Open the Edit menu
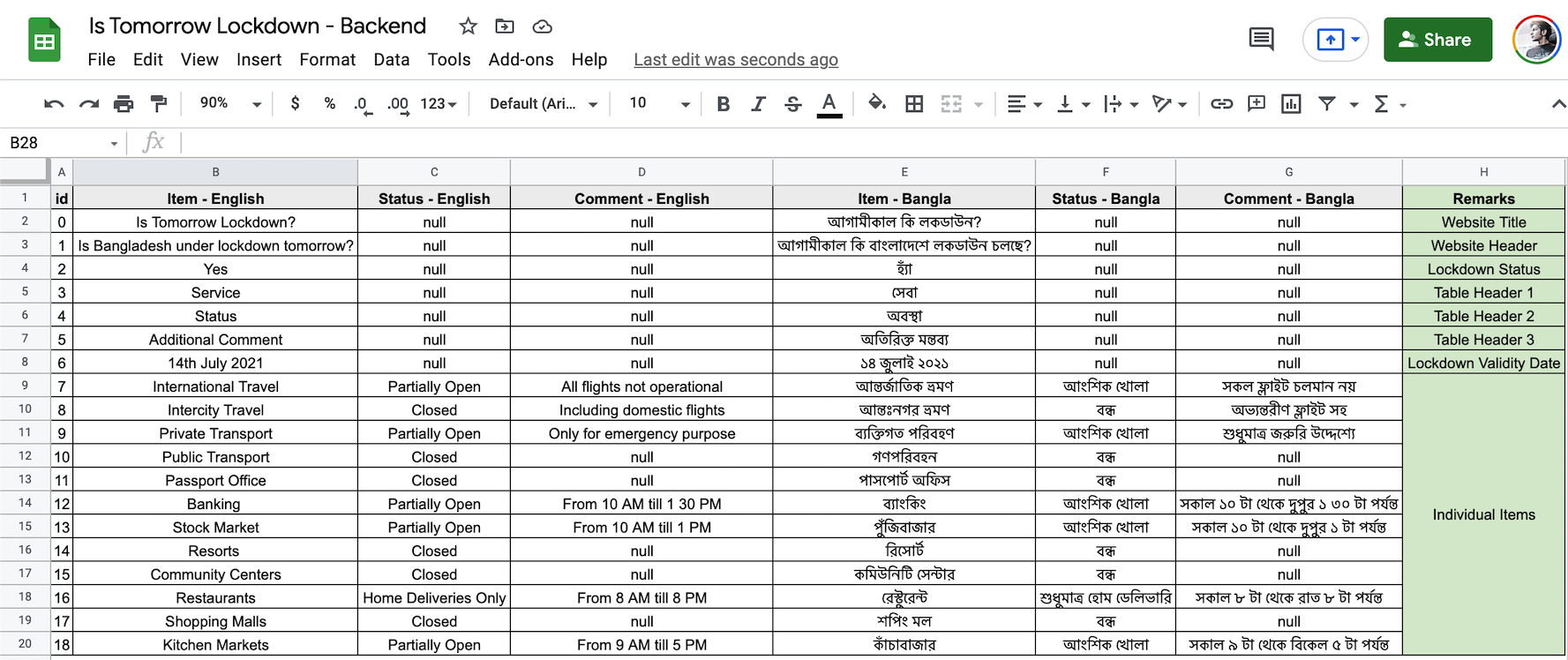 coord(148,60)
